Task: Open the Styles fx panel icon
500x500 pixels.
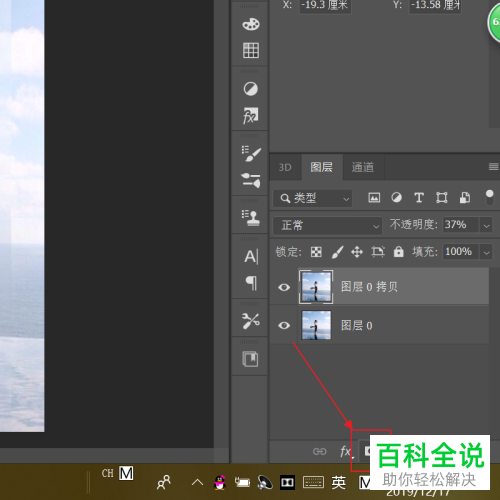Action: click(251, 115)
